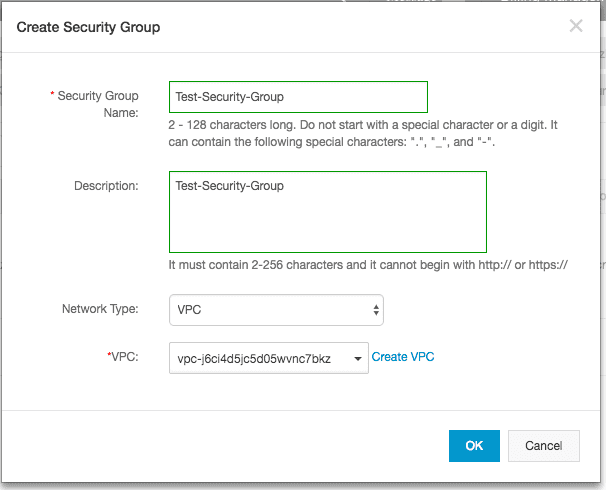Screen dimensions: 606x490
Task: Click the Cancel button
Action: 543,446
